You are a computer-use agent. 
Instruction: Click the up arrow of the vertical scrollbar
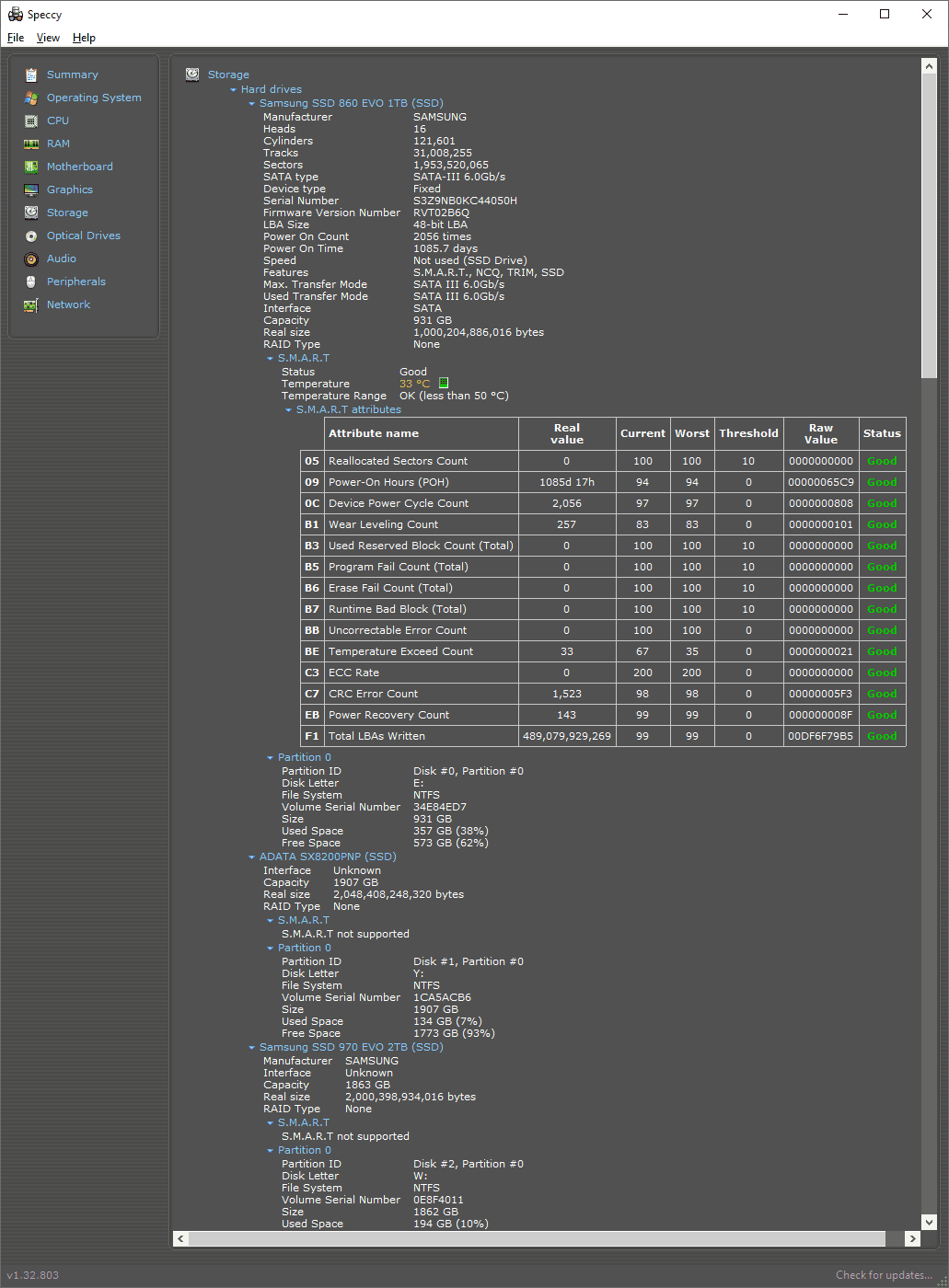[x=929, y=67]
